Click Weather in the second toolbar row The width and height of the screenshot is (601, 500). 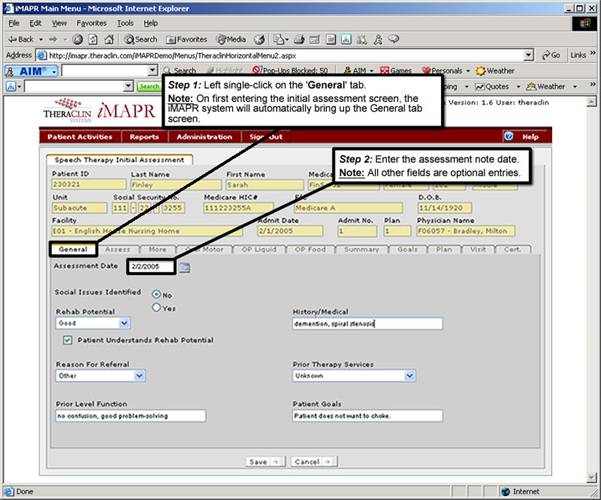click(x=545, y=87)
